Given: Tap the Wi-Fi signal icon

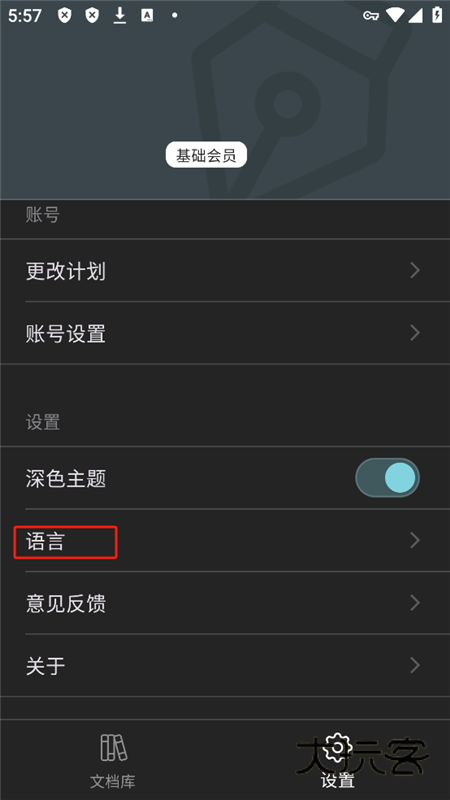Looking at the screenshot, I should coord(394,15).
